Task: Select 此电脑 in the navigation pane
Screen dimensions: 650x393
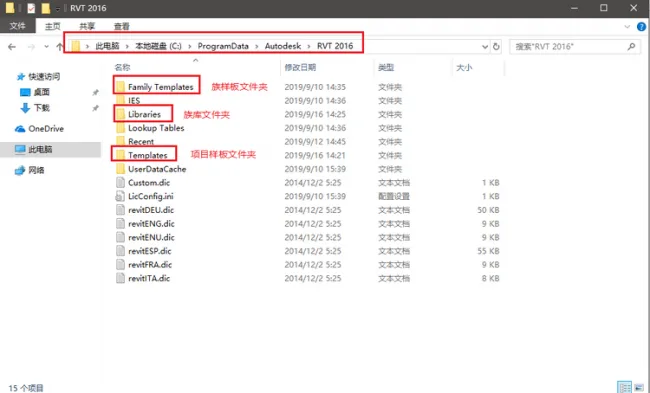Action: [40, 149]
